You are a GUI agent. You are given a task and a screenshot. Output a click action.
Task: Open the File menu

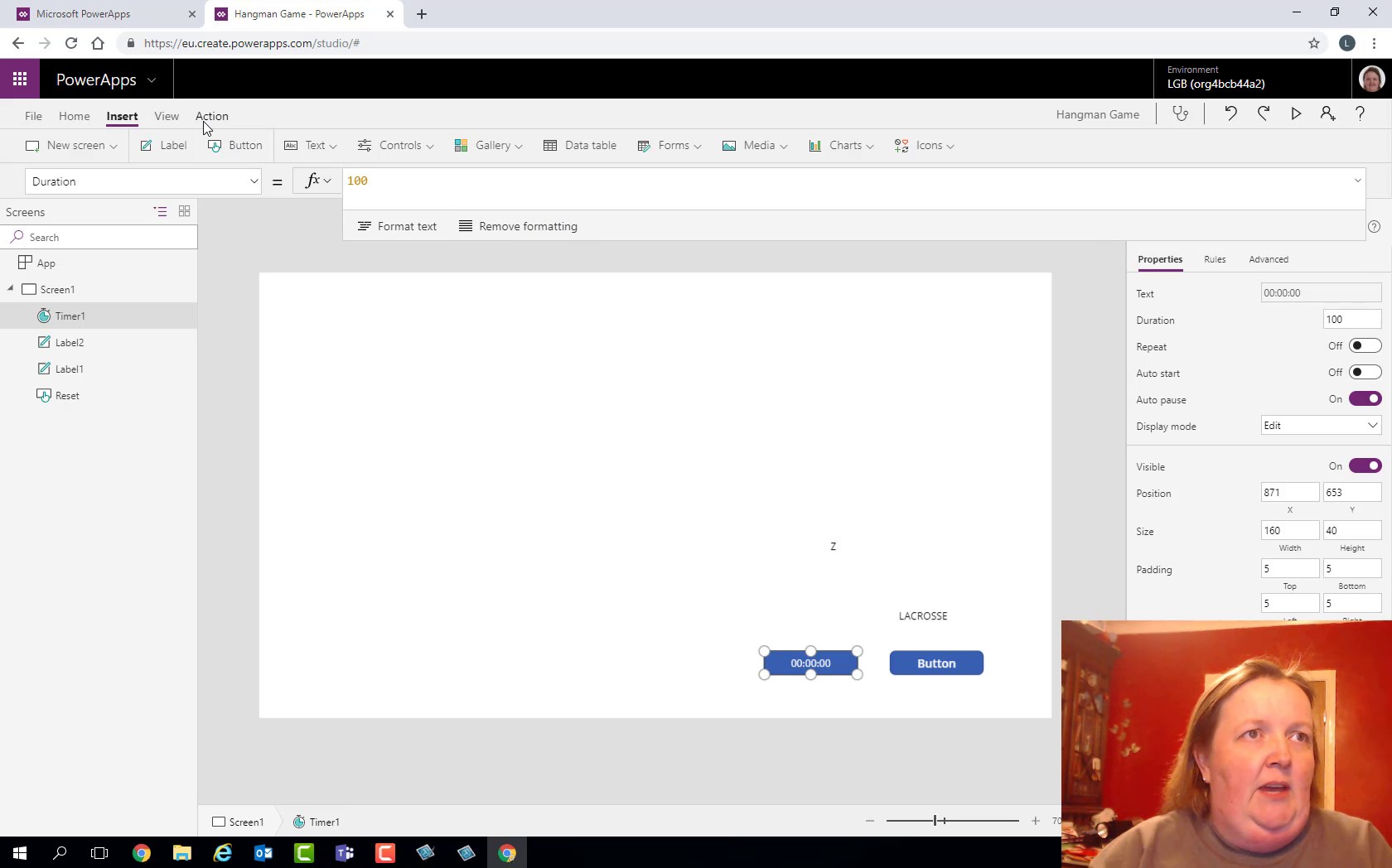coord(33,116)
